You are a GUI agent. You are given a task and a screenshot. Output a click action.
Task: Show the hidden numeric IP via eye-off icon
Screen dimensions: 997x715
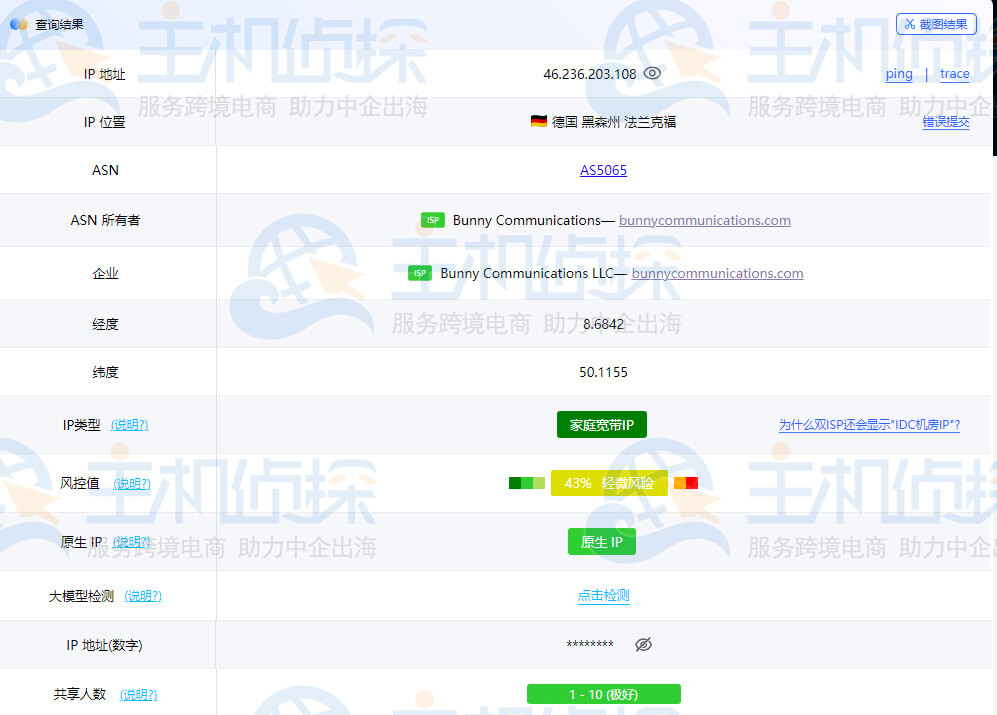click(643, 644)
